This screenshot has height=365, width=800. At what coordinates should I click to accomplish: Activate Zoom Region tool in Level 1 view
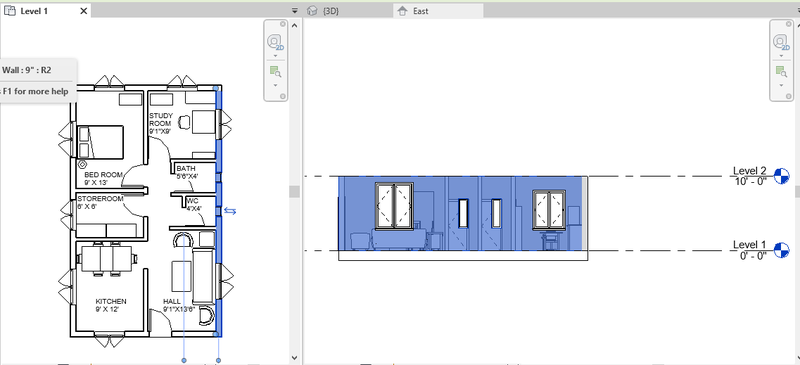276,71
